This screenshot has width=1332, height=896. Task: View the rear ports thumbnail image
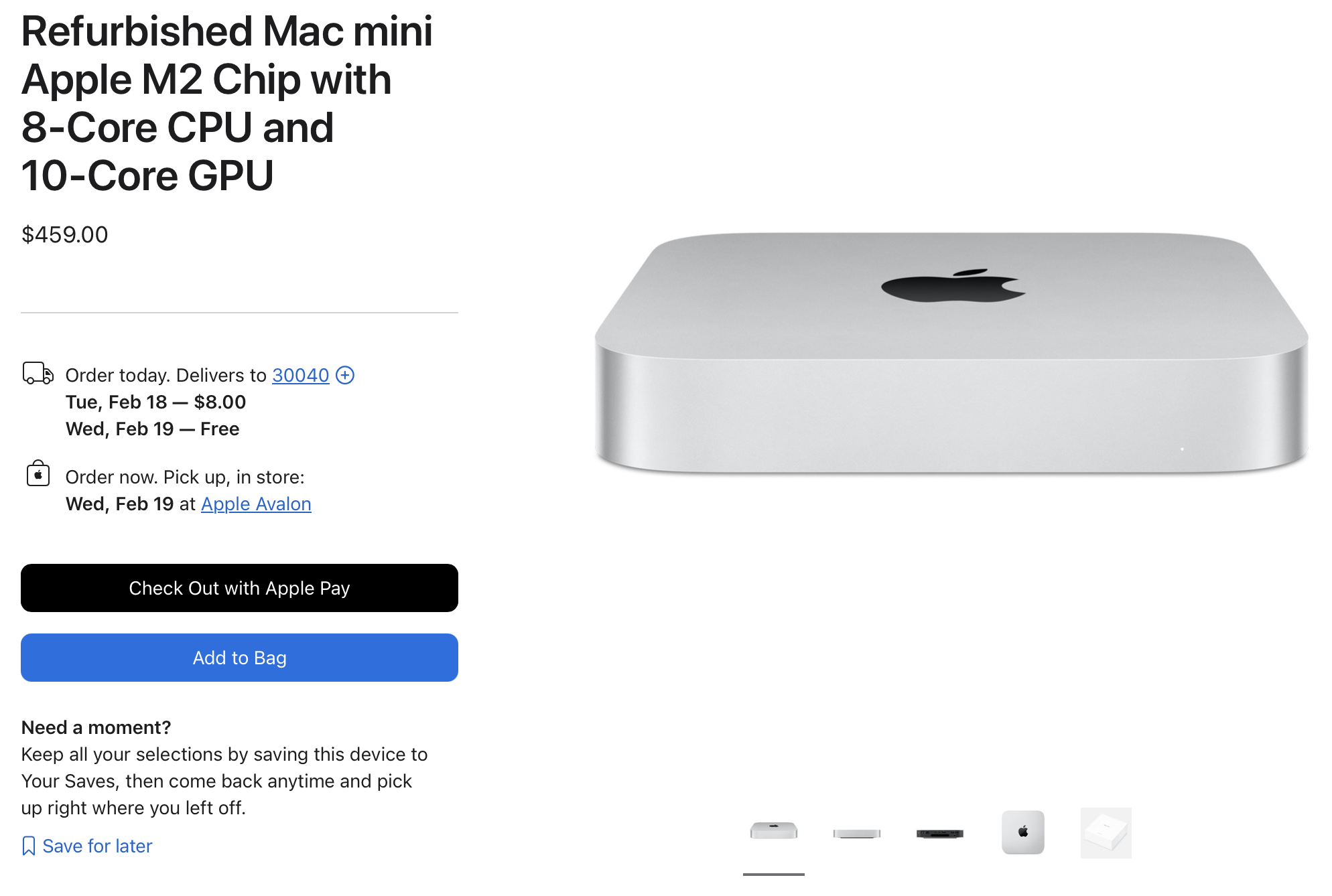click(940, 834)
